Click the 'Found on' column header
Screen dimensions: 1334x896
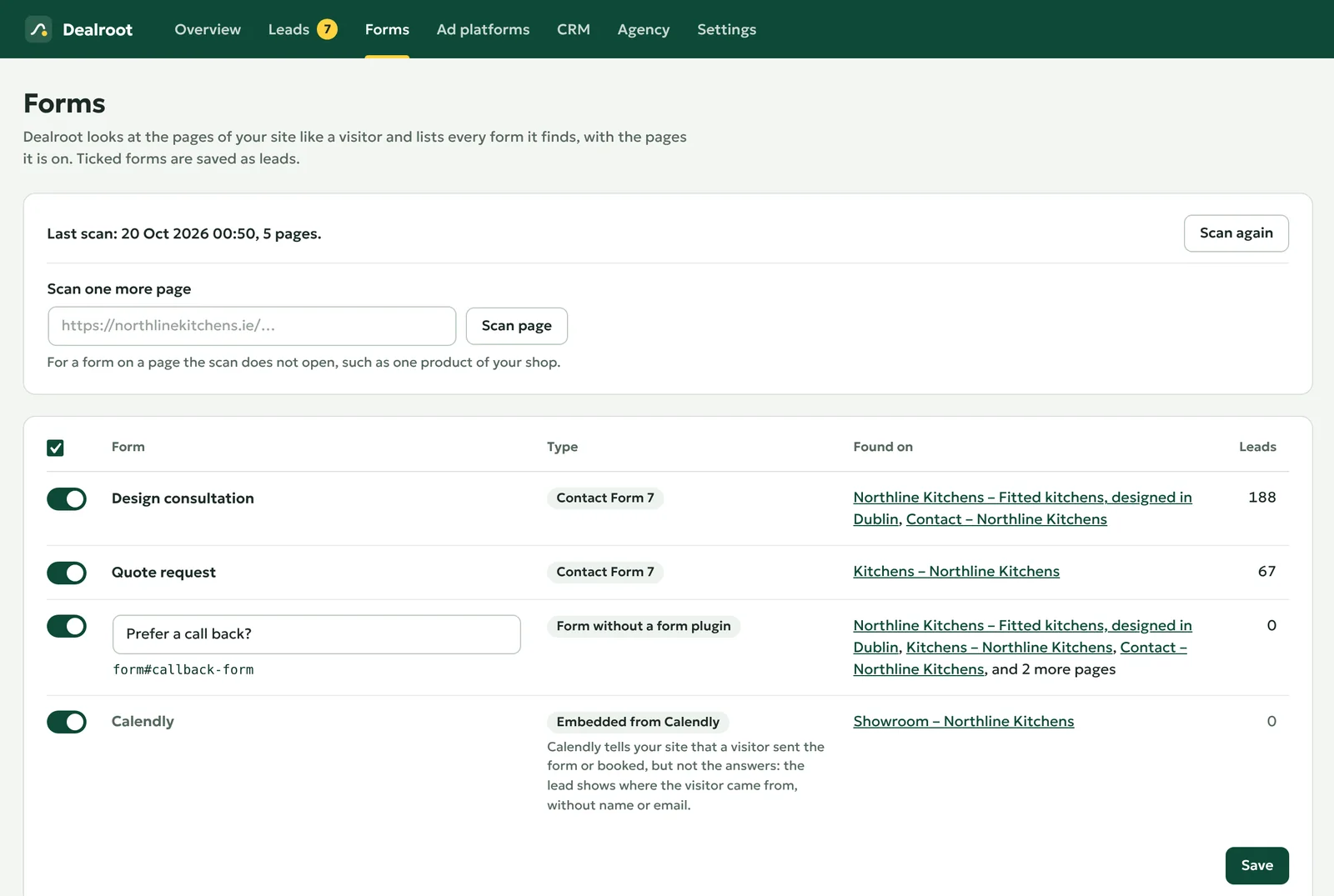click(883, 447)
